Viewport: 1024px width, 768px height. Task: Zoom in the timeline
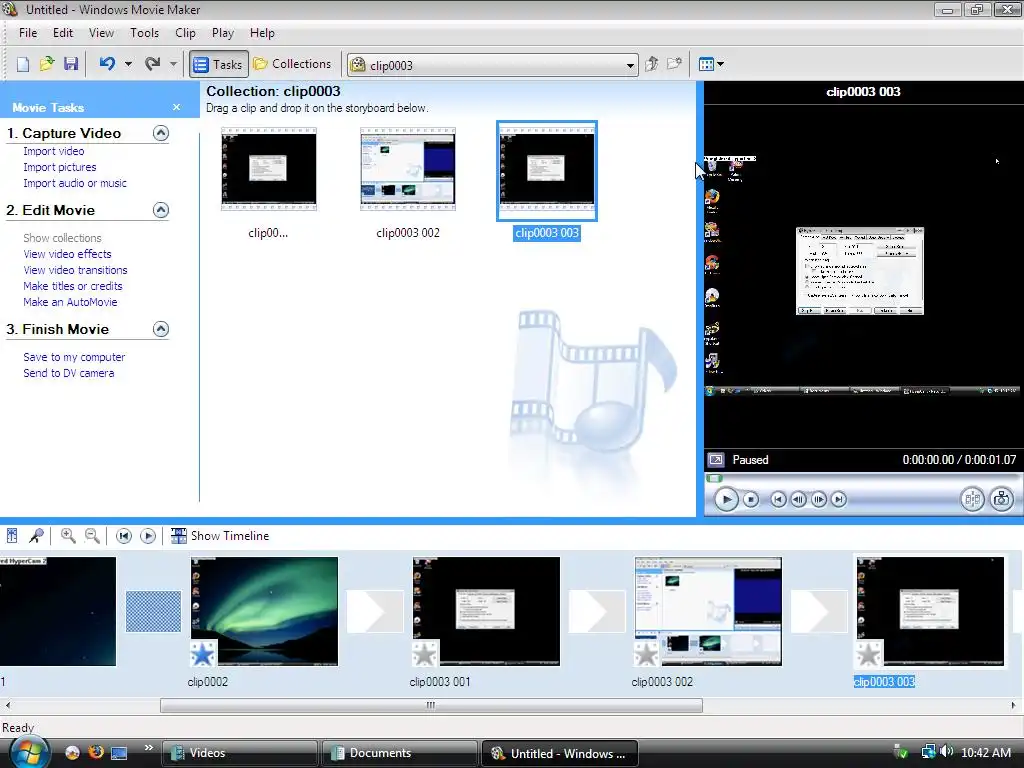tap(68, 536)
